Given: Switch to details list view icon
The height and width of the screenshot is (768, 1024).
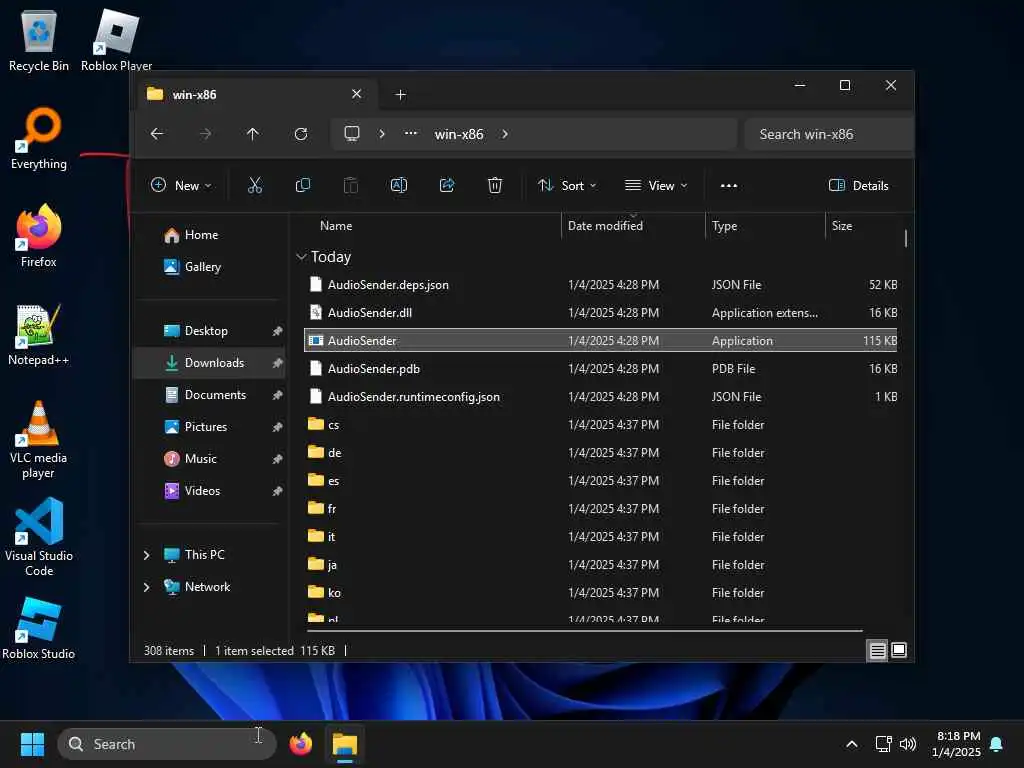Looking at the screenshot, I should pos(878,650).
